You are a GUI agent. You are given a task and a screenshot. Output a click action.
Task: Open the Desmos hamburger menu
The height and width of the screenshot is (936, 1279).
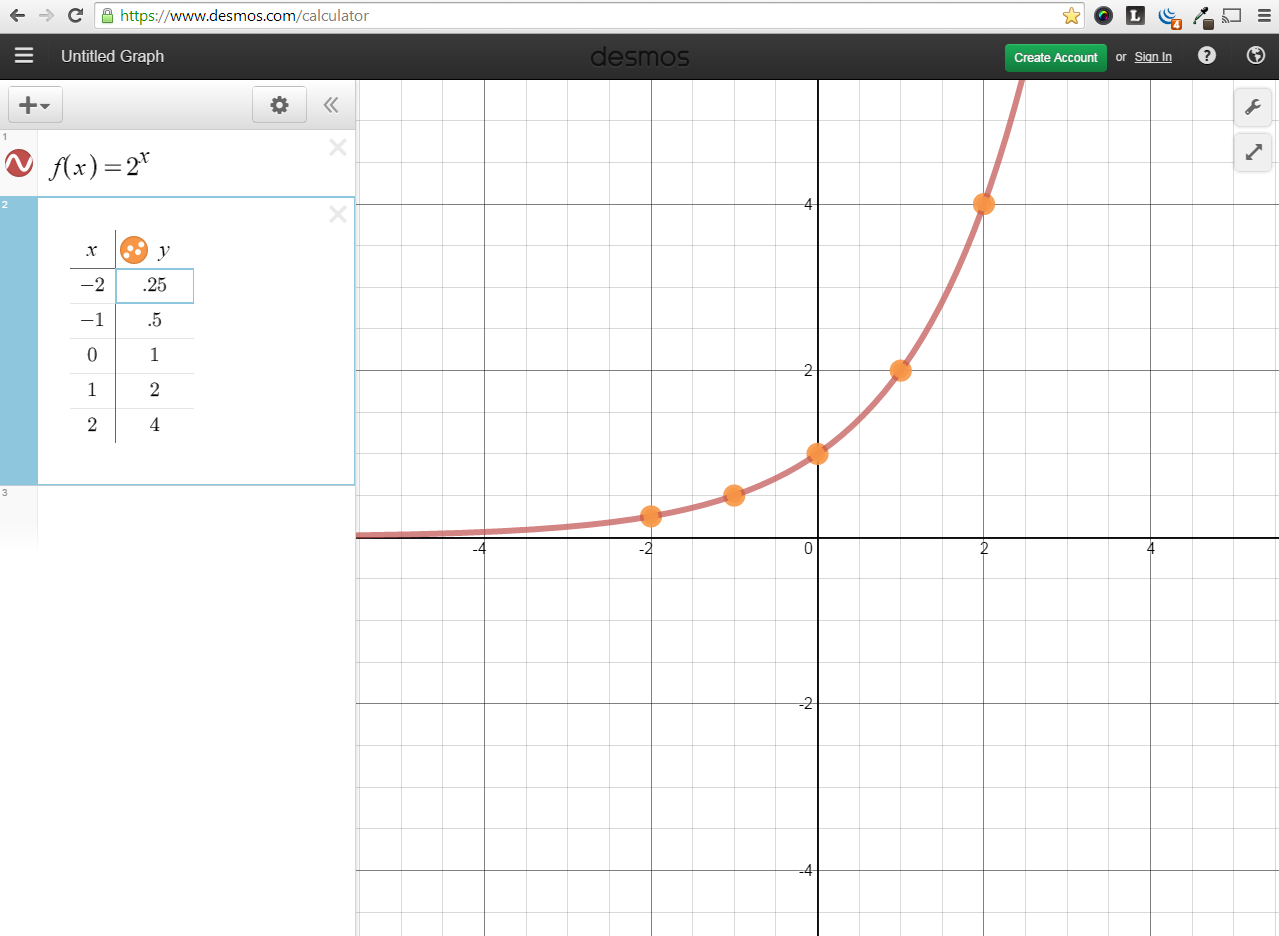(24, 56)
